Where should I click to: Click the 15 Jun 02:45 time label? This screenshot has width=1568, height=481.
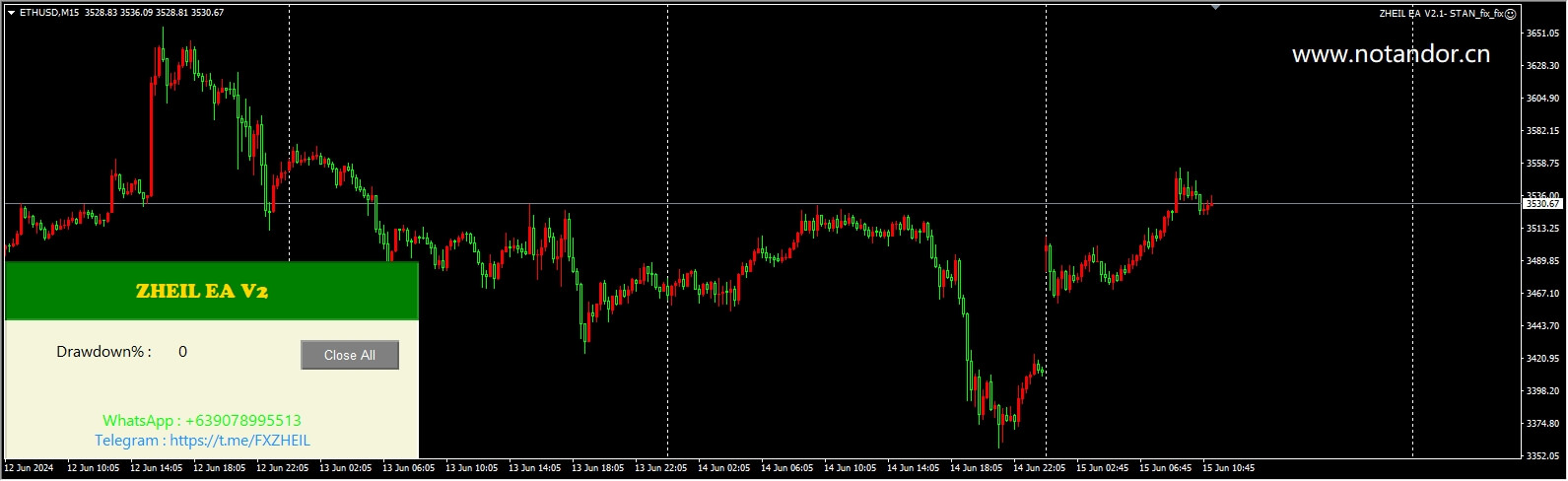(1102, 468)
